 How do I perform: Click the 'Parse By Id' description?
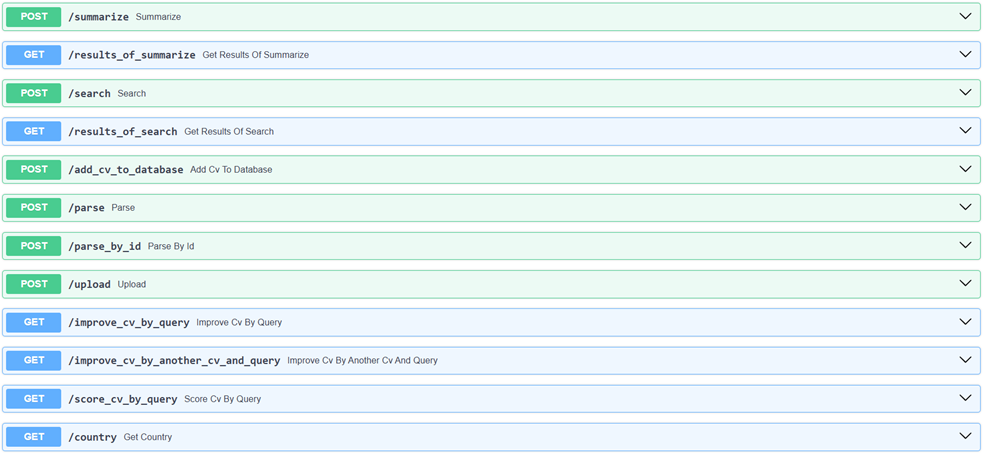click(x=171, y=246)
